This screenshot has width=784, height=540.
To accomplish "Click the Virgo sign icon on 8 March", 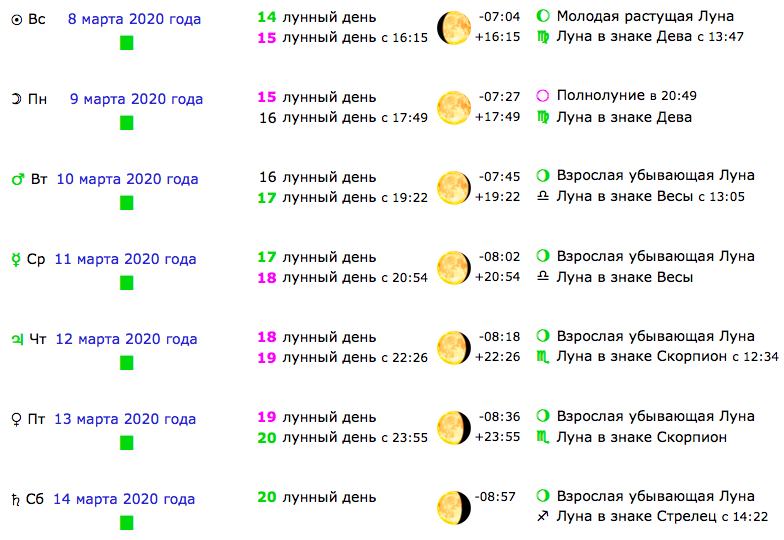I will point(543,37).
